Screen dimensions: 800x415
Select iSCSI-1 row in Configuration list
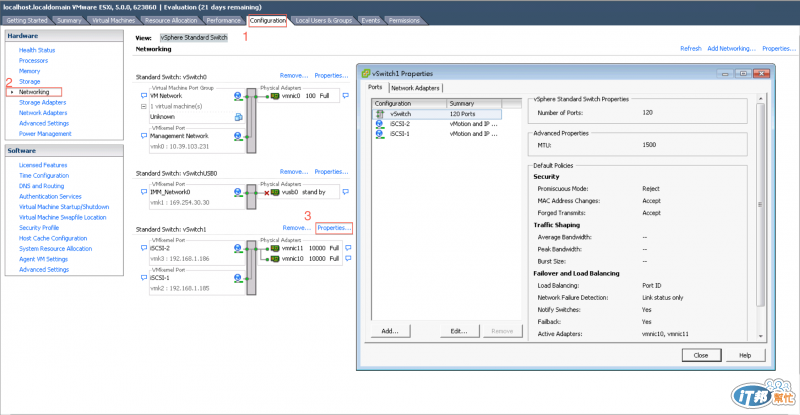pos(437,134)
